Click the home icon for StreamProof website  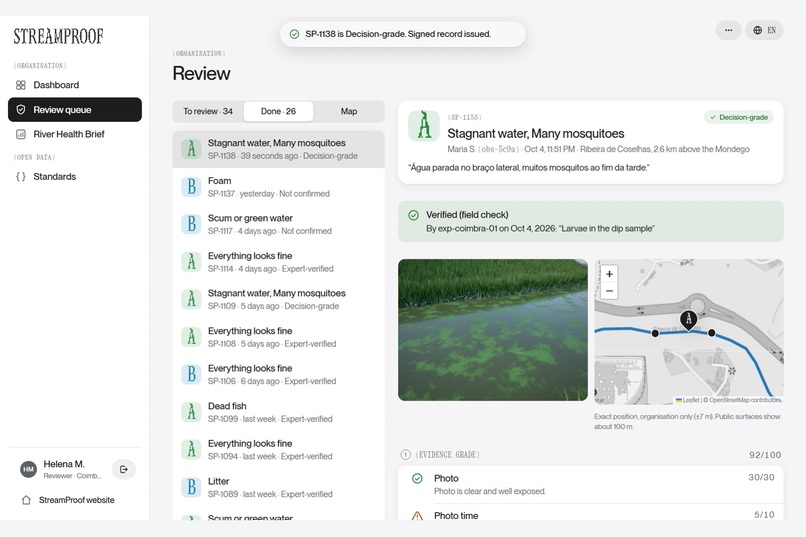pyautogui.click(x=26, y=500)
